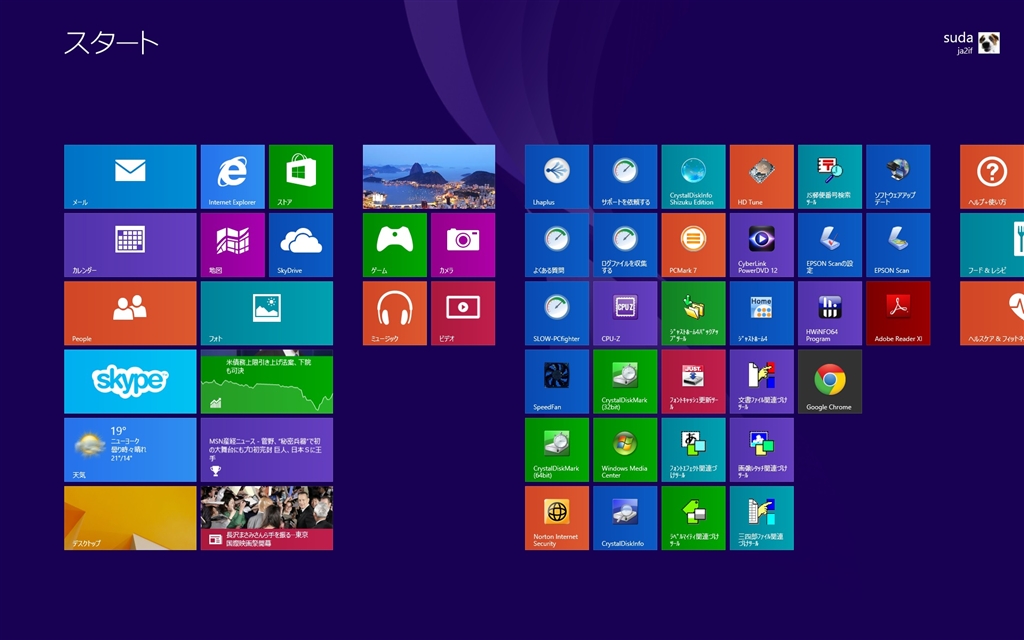Launch Internet Explorer tile
Screen dimensions: 1024x640
tap(232, 177)
